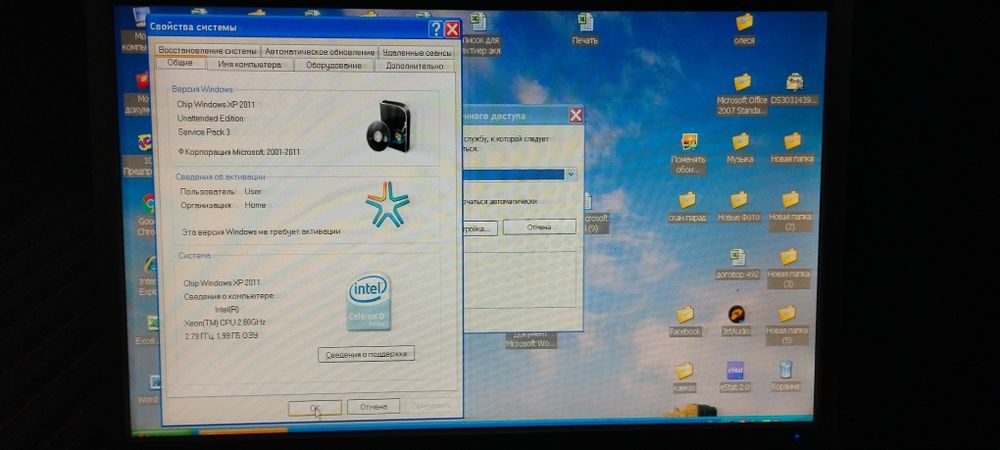
Task: Switch to Восстановление системы tab
Action: pos(207,51)
